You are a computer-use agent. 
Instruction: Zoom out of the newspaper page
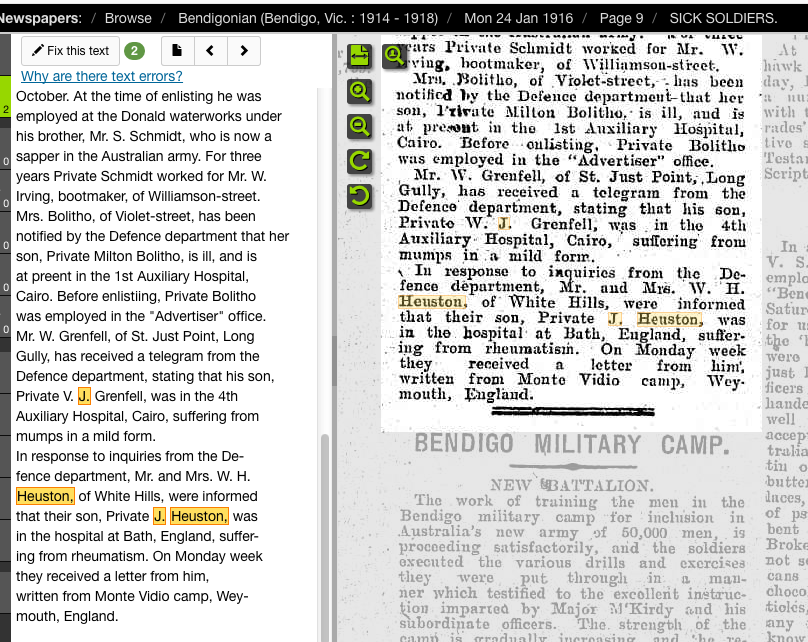click(359, 126)
